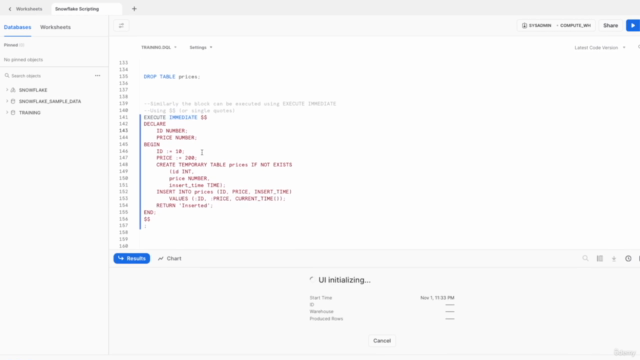The width and height of the screenshot is (640, 360).
Task: Open the Latest Code Version dropdown
Action: [x=600, y=48]
